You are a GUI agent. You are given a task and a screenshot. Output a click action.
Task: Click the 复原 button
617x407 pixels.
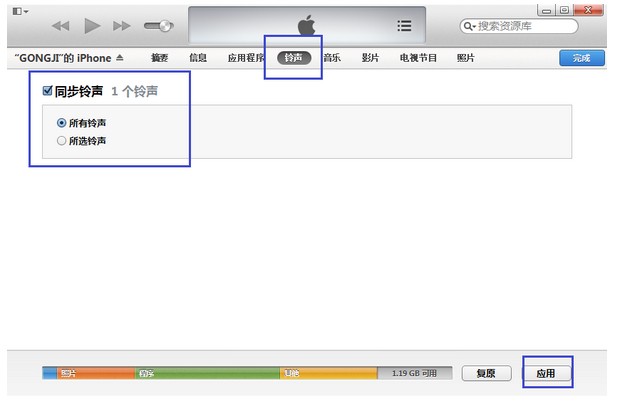point(486,373)
